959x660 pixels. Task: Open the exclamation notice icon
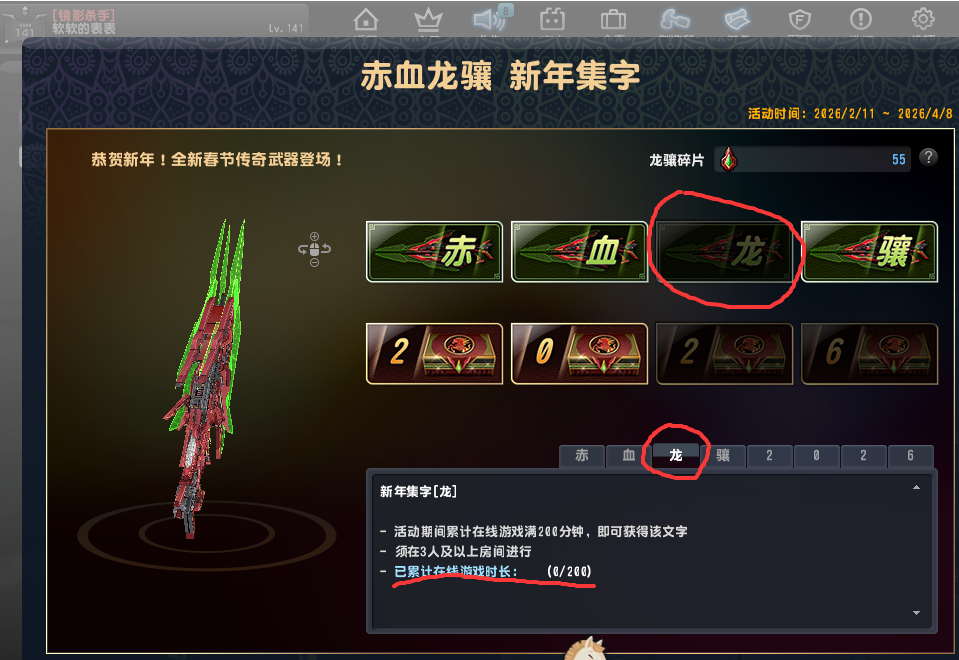click(861, 20)
